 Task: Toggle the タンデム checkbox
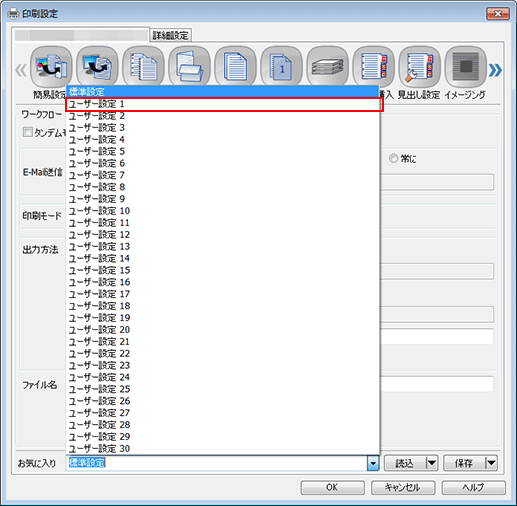[x=27, y=132]
